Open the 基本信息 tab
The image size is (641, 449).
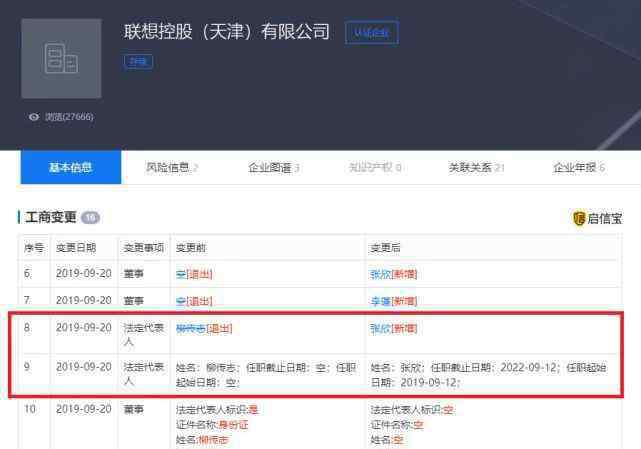(71, 167)
